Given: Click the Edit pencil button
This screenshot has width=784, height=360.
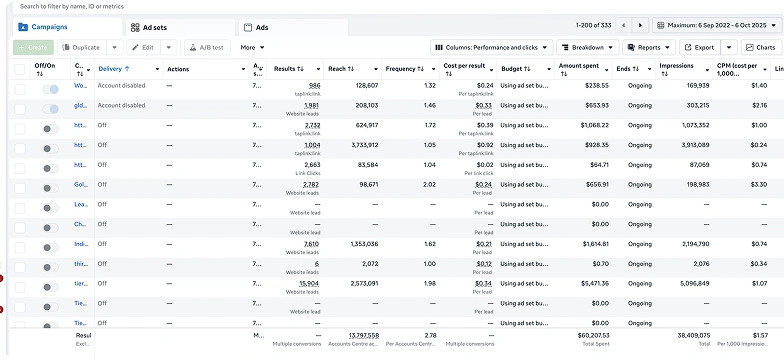Looking at the screenshot, I should [x=143, y=48].
